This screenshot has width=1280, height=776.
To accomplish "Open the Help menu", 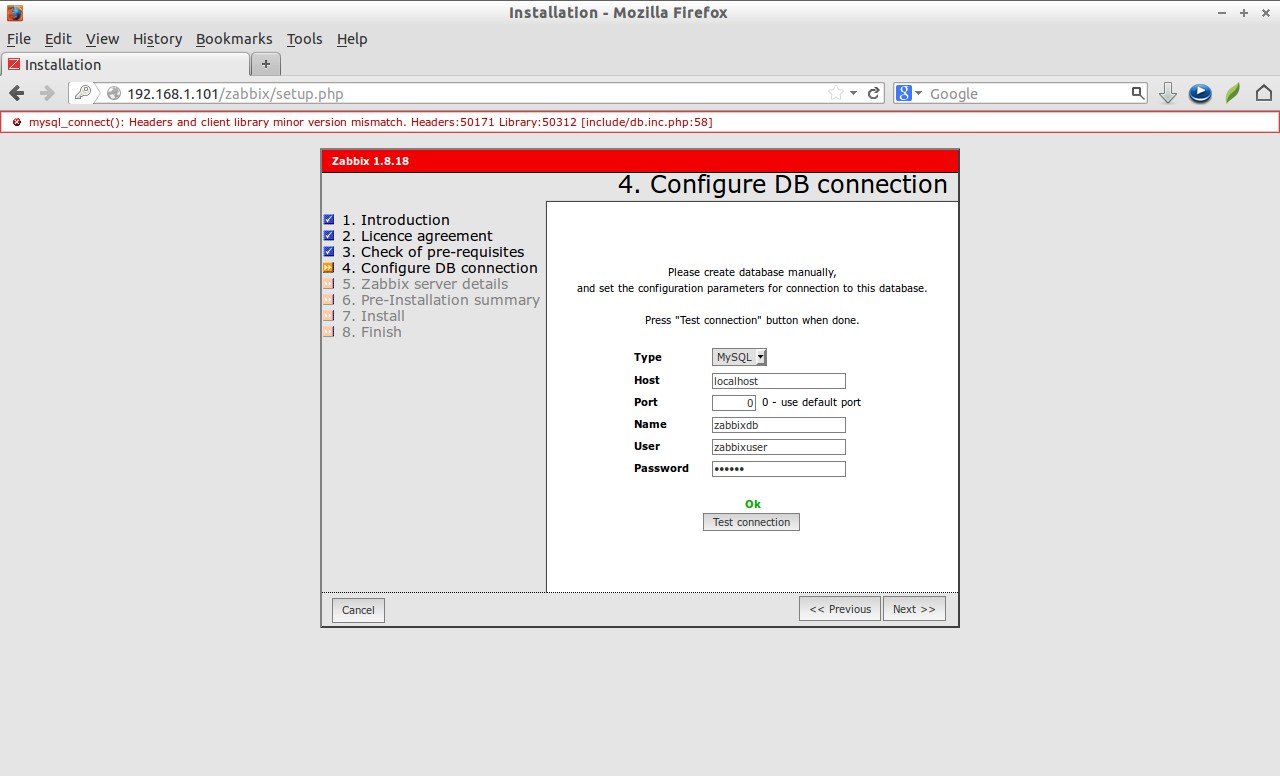I will pos(352,39).
